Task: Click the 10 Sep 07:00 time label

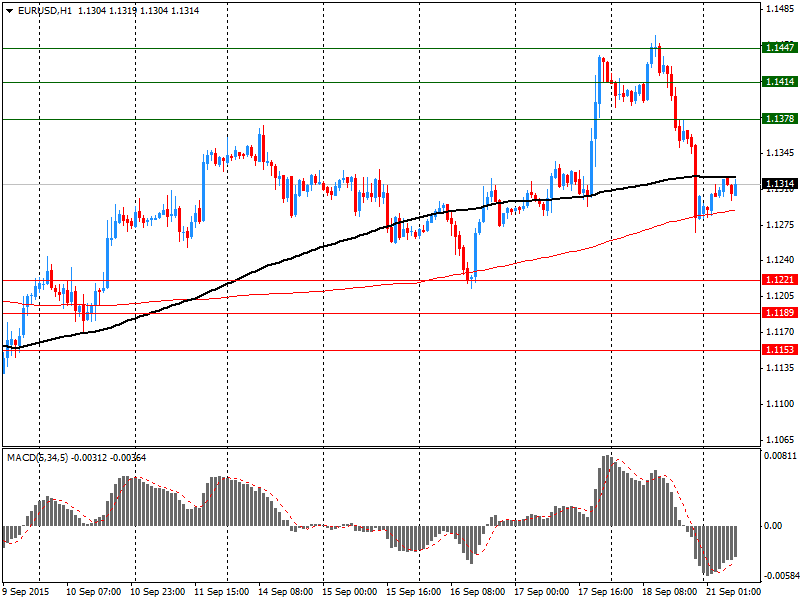Action: [94, 592]
